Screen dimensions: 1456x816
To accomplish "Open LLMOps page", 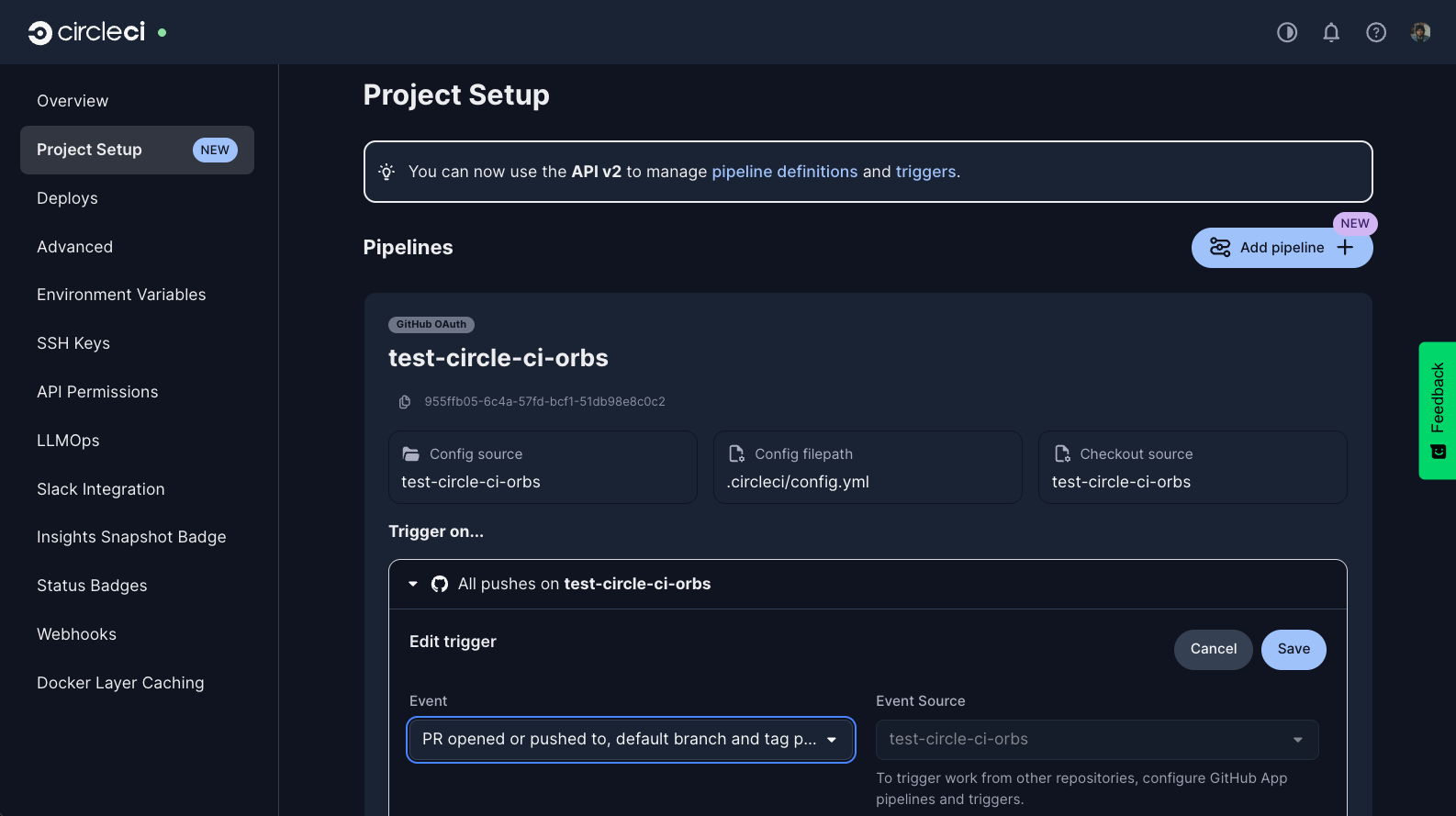I will click(68, 441).
